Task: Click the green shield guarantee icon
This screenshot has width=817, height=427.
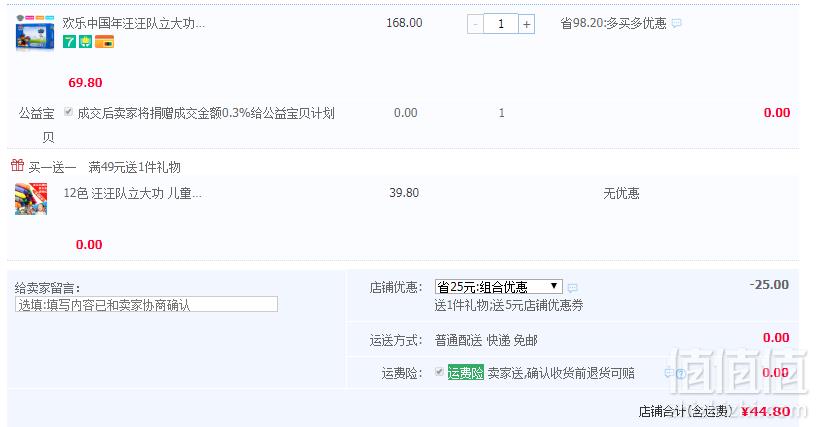Action: tap(85, 42)
